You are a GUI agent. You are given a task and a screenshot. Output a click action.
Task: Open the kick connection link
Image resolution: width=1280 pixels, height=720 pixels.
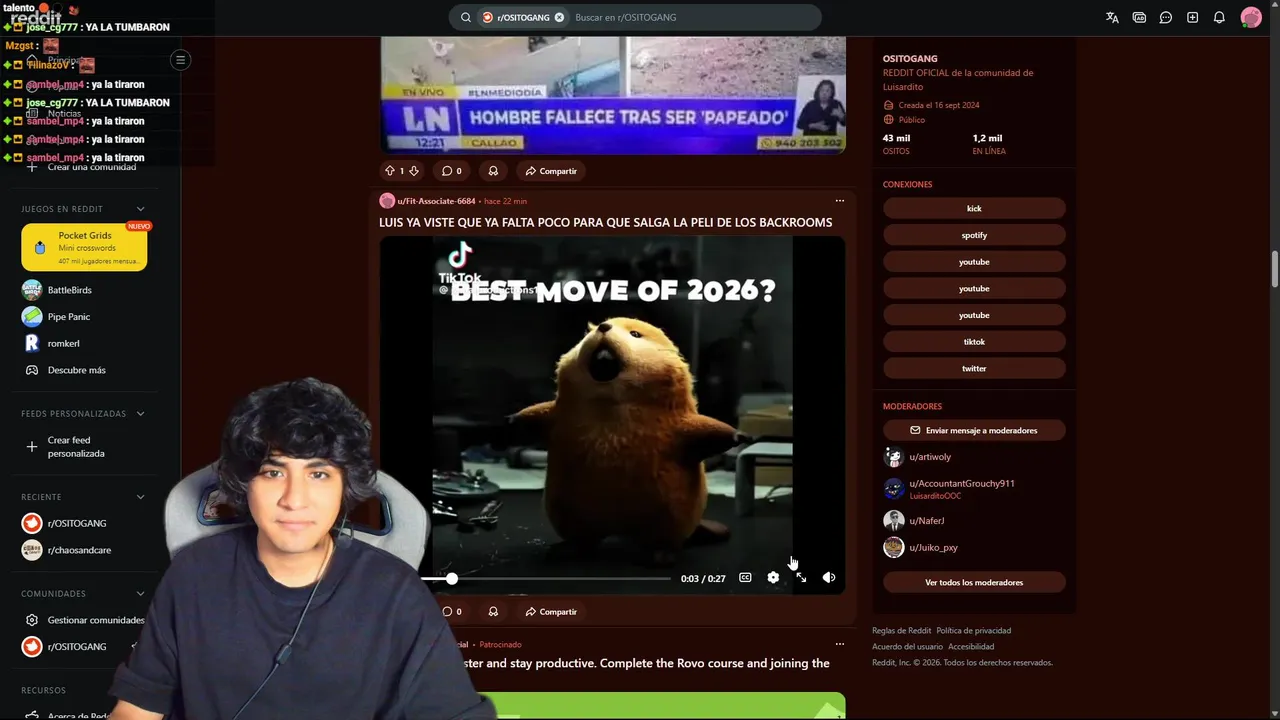pos(974,208)
